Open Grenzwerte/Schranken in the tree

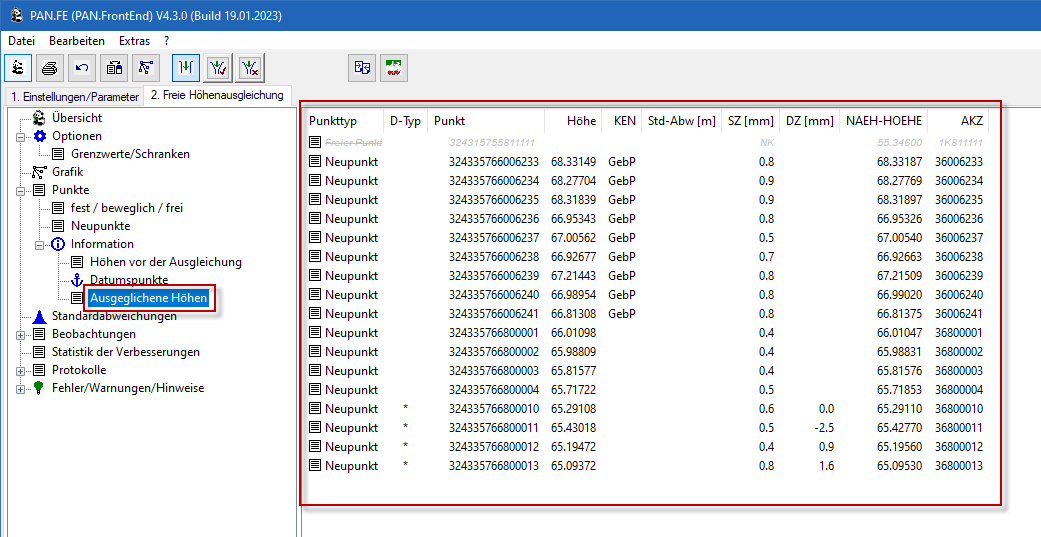click(x=130, y=154)
